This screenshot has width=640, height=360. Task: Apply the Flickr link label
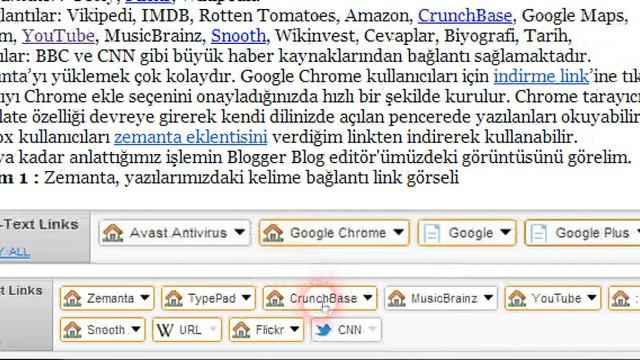[270, 330]
